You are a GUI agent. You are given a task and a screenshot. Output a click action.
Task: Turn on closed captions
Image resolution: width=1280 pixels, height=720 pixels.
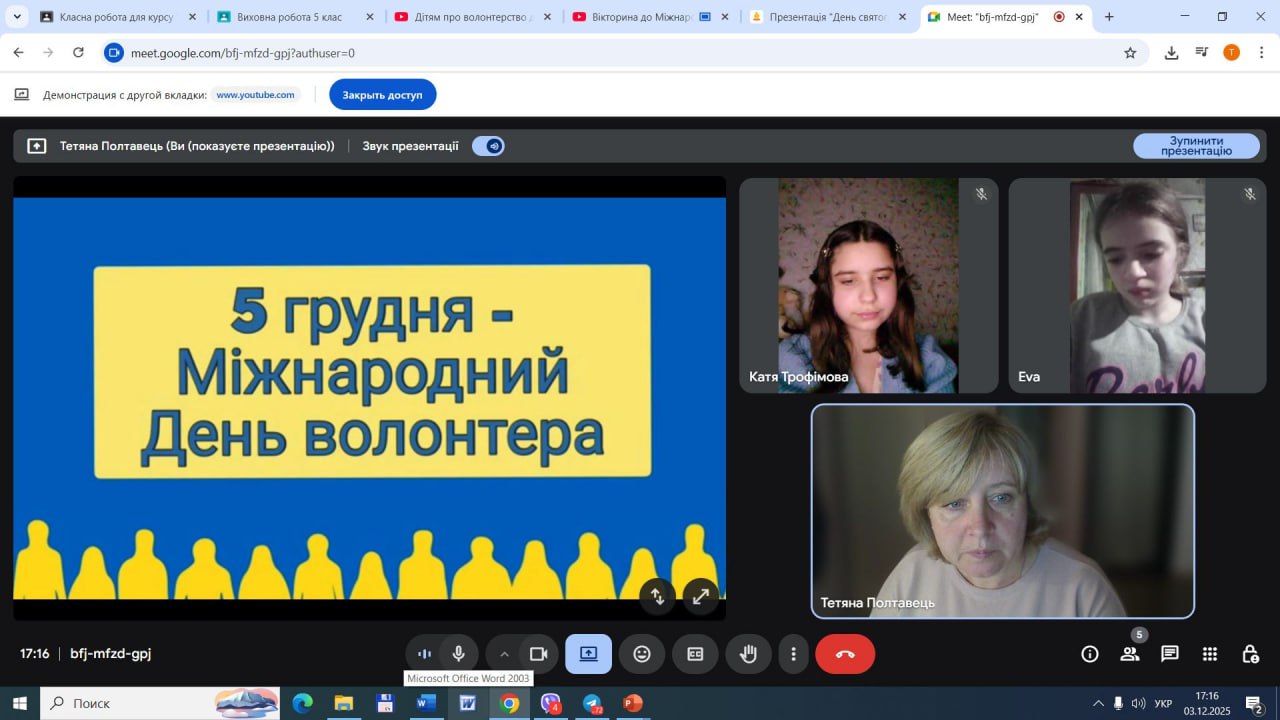pyautogui.click(x=695, y=654)
